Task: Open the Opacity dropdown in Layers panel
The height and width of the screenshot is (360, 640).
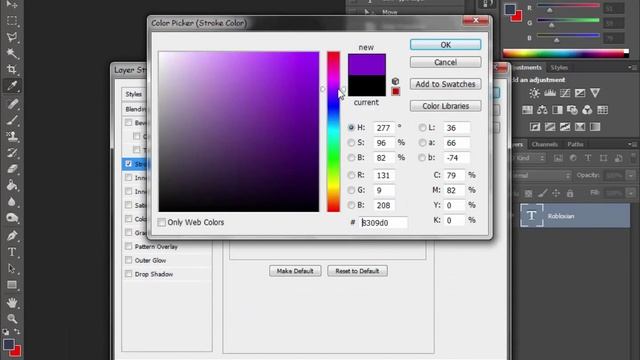Action: (631, 176)
